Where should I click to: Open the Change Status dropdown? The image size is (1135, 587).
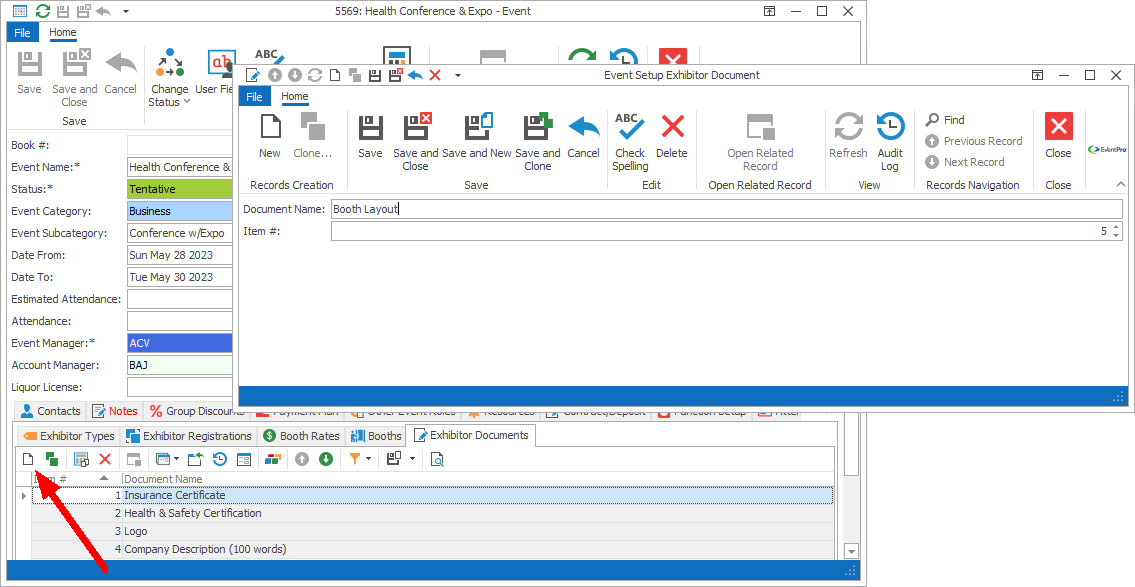169,78
